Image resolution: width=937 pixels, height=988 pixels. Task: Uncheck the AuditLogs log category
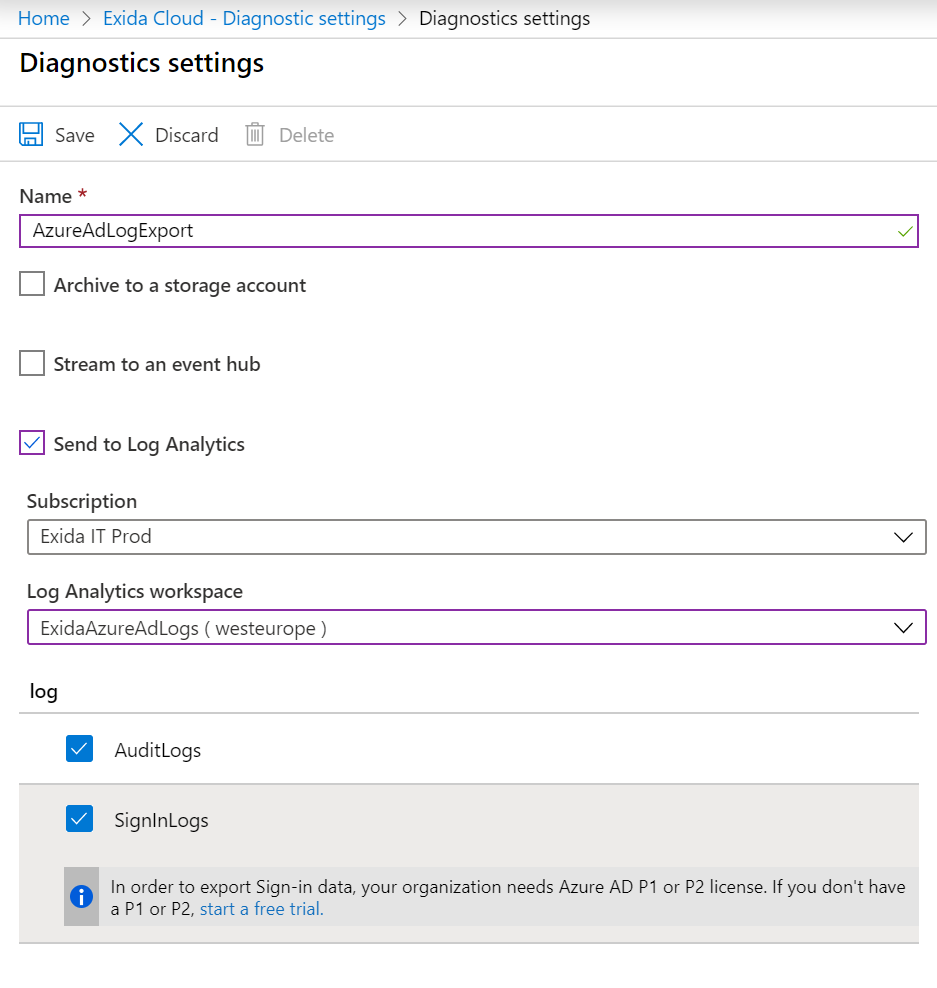tap(79, 748)
